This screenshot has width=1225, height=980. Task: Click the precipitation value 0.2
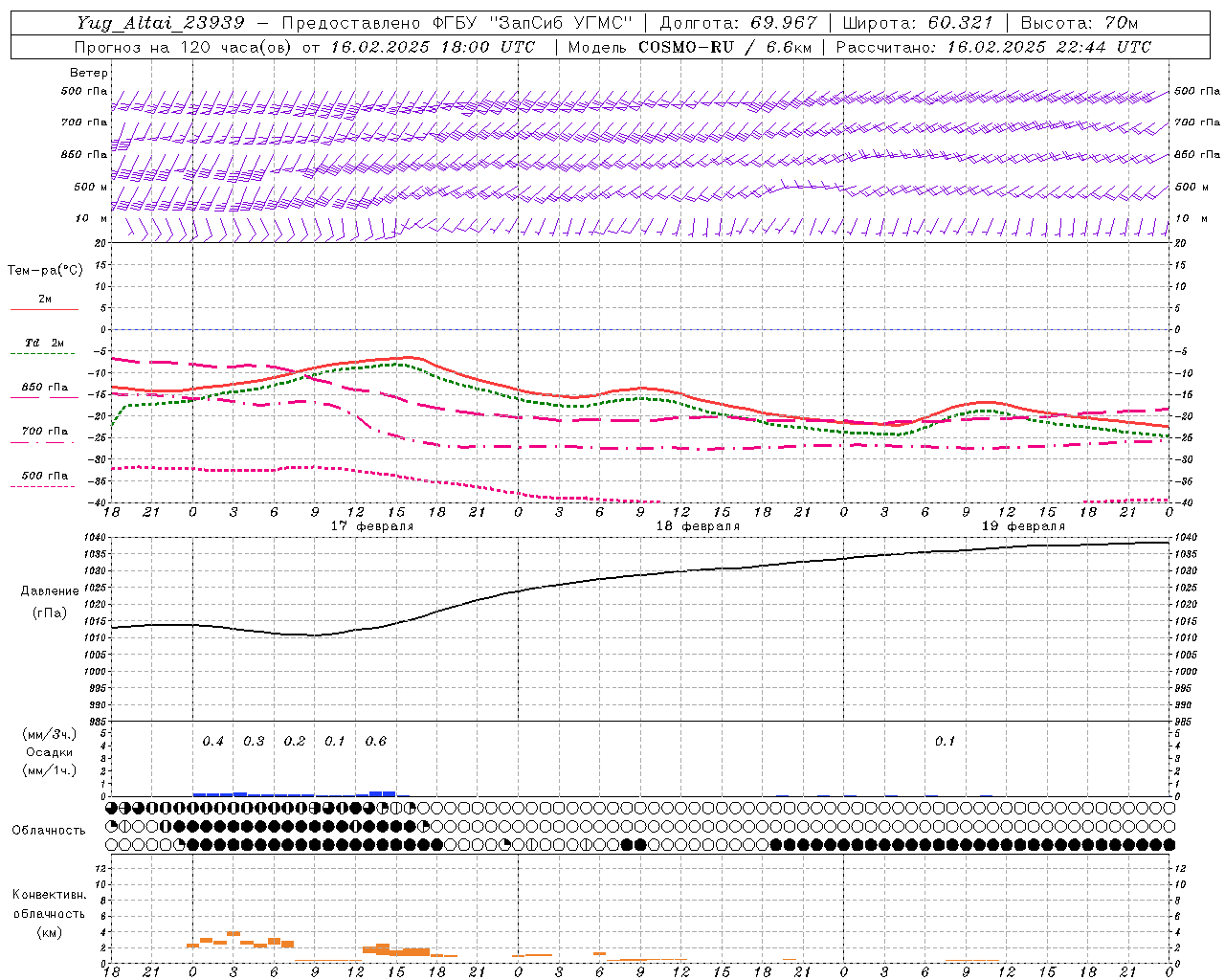coord(295,742)
